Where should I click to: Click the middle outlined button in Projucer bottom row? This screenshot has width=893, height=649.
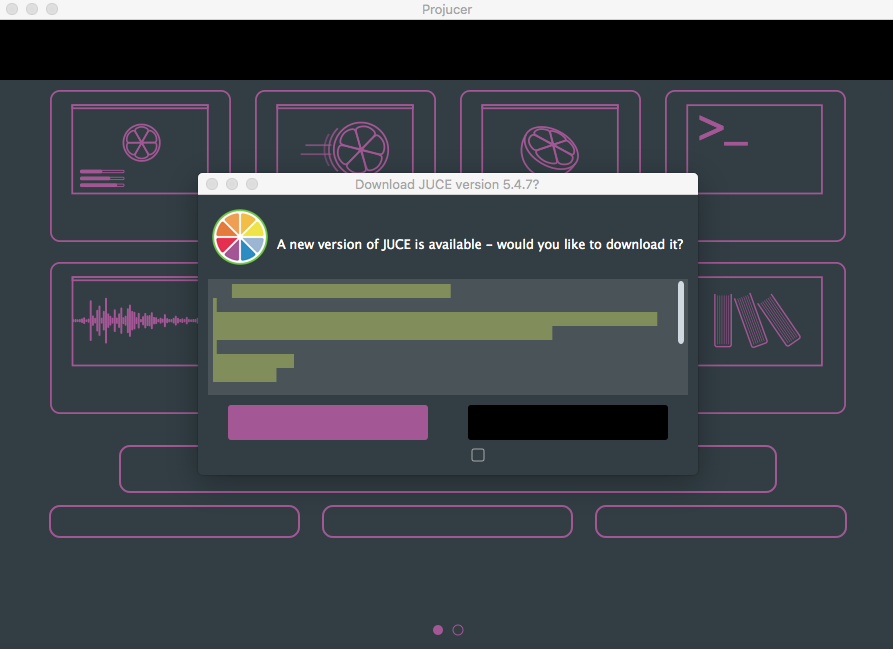click(447, 521)
